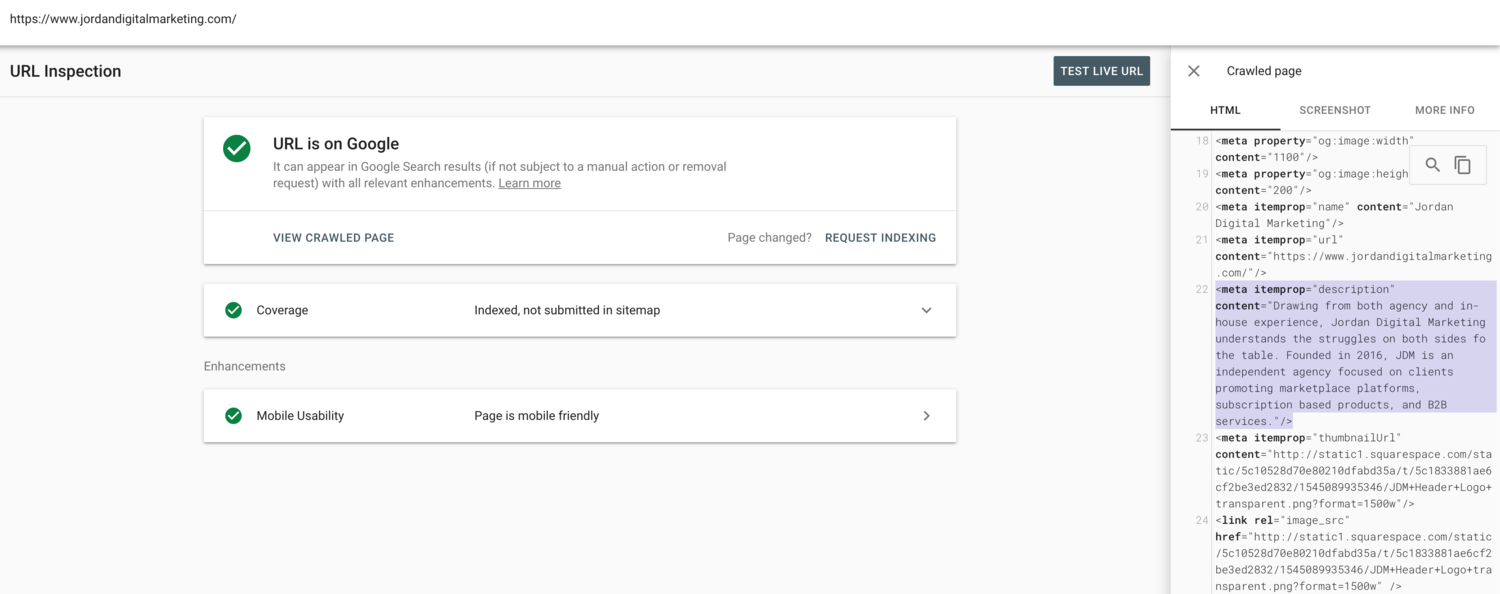Expand the Mobile Usability details
This screenshot has width=1500, height=594.
tap(925, 415)
